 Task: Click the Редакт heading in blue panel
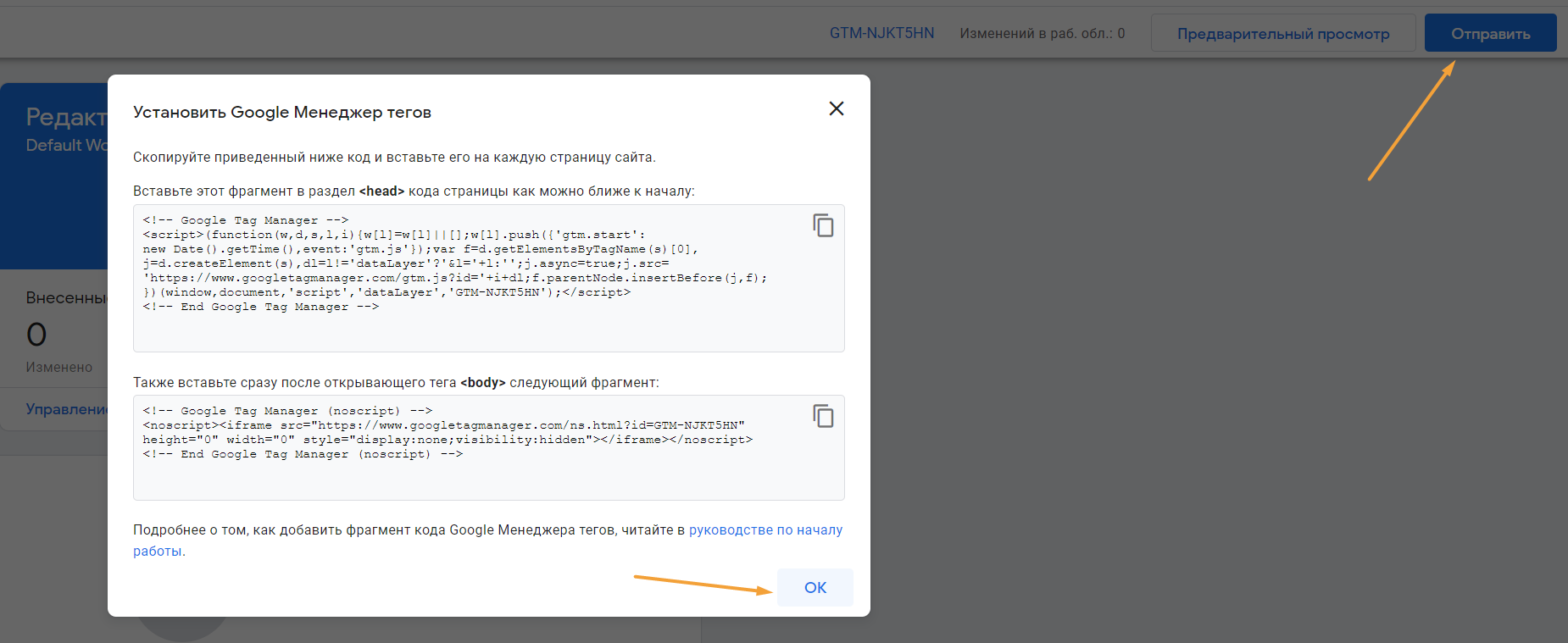66,117
